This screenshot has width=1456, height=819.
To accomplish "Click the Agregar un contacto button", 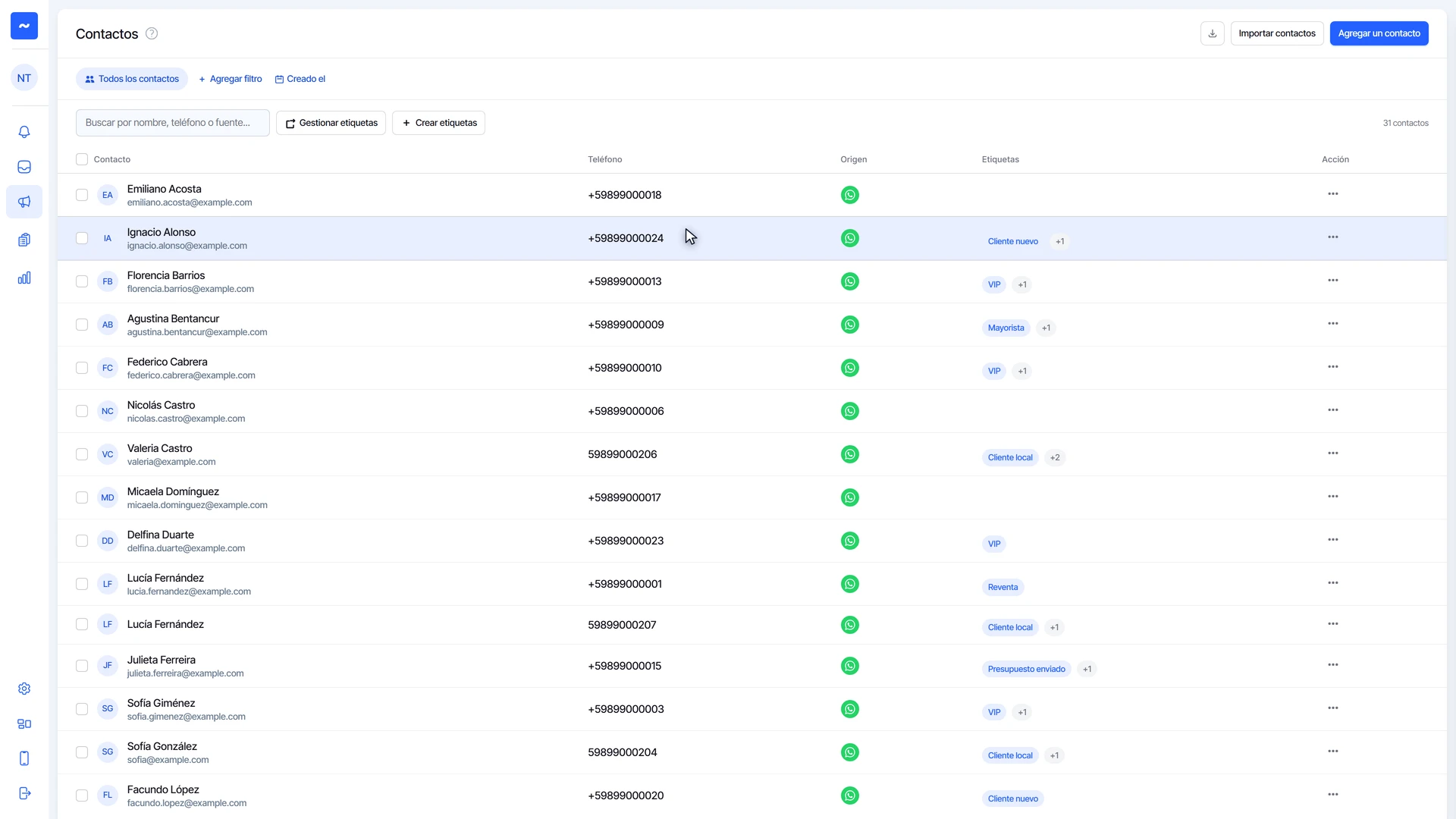I will (1379, 33).
